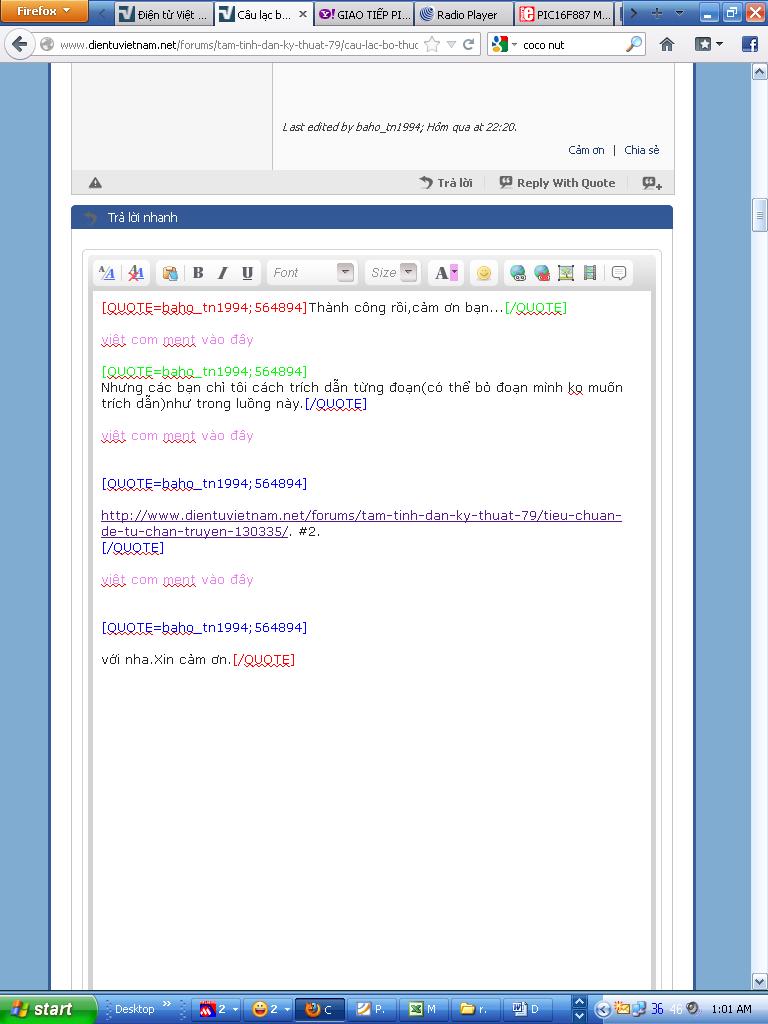Switch to the Điện tử Việt tab
The width and height of the screenshot is (768, 1024).
point(164,14)
